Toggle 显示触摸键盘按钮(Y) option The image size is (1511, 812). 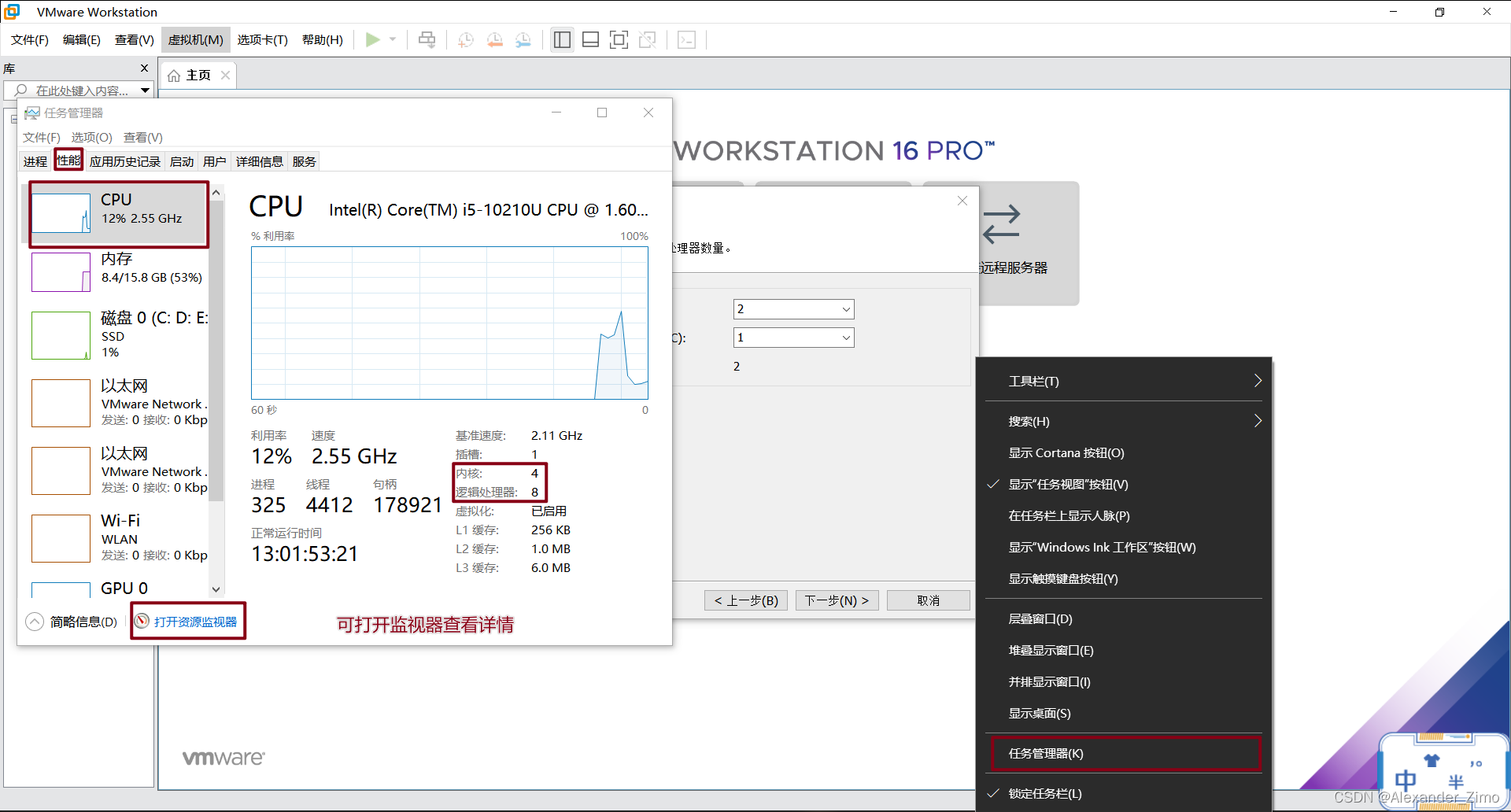tap(1124, 578)
